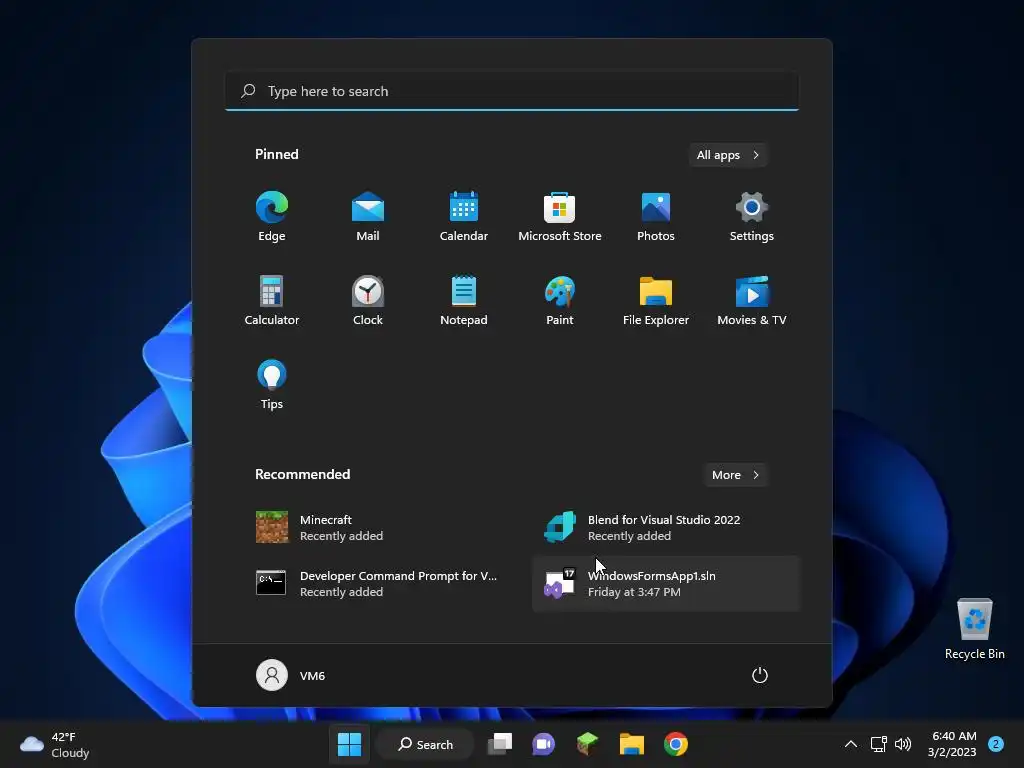
Task: Click the Windows Start button on taskbar
Action: [349, 744]
